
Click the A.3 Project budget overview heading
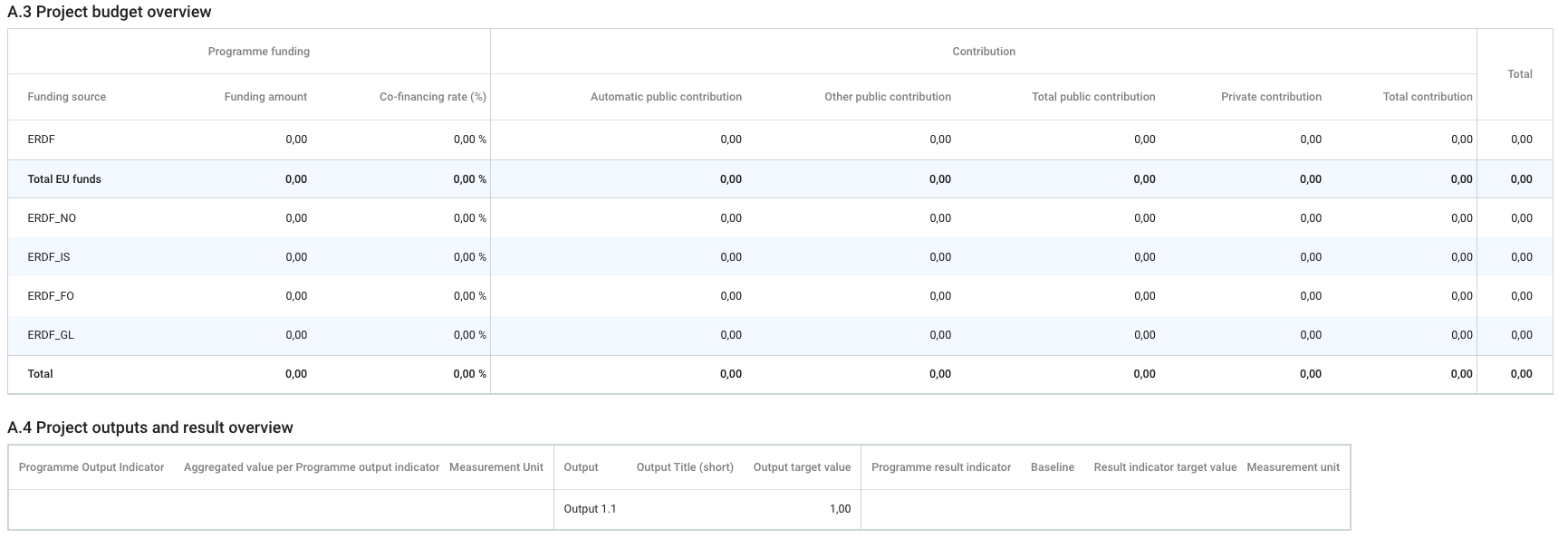pyautogui.click(x=110, y=12)
